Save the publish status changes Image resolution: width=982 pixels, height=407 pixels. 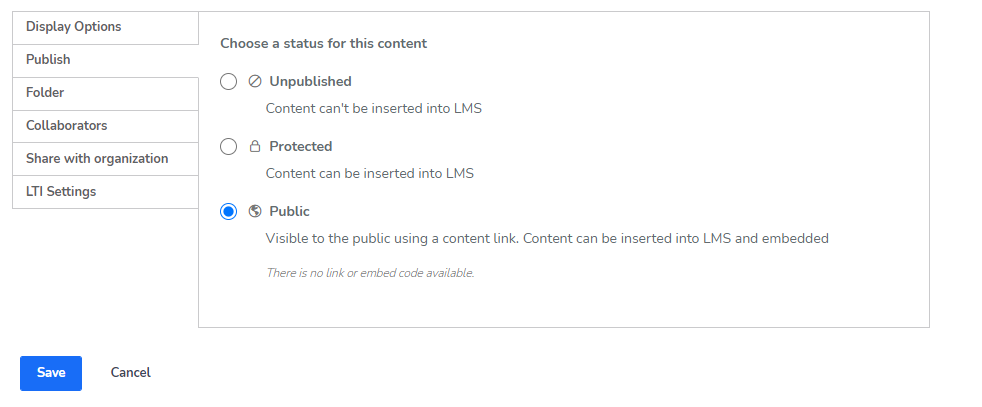pyautogui.click(x=51, y=373)
